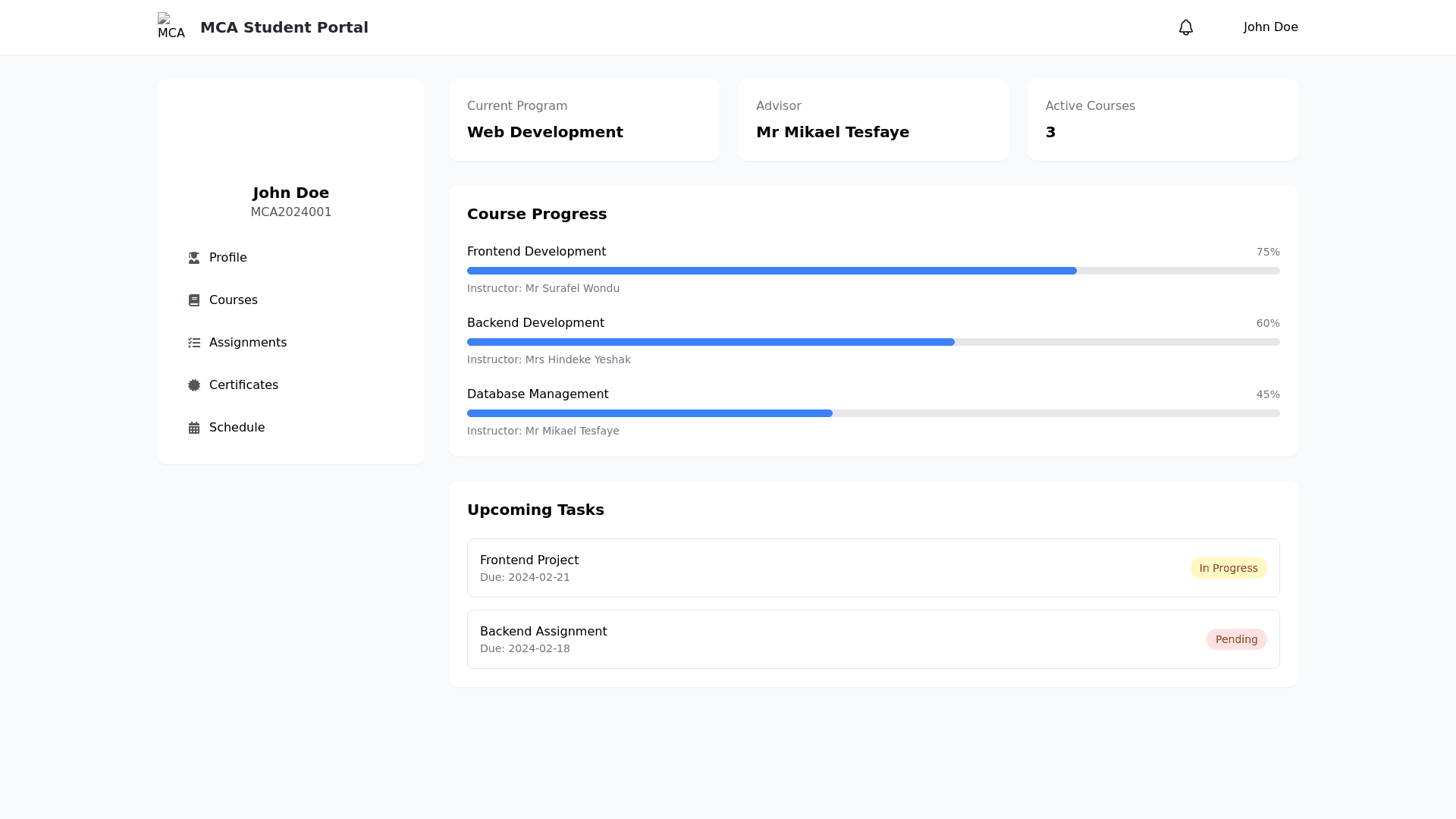Click the Active Courses summary card
This screenshot has width=1456, height=819.
point(1162,120)
